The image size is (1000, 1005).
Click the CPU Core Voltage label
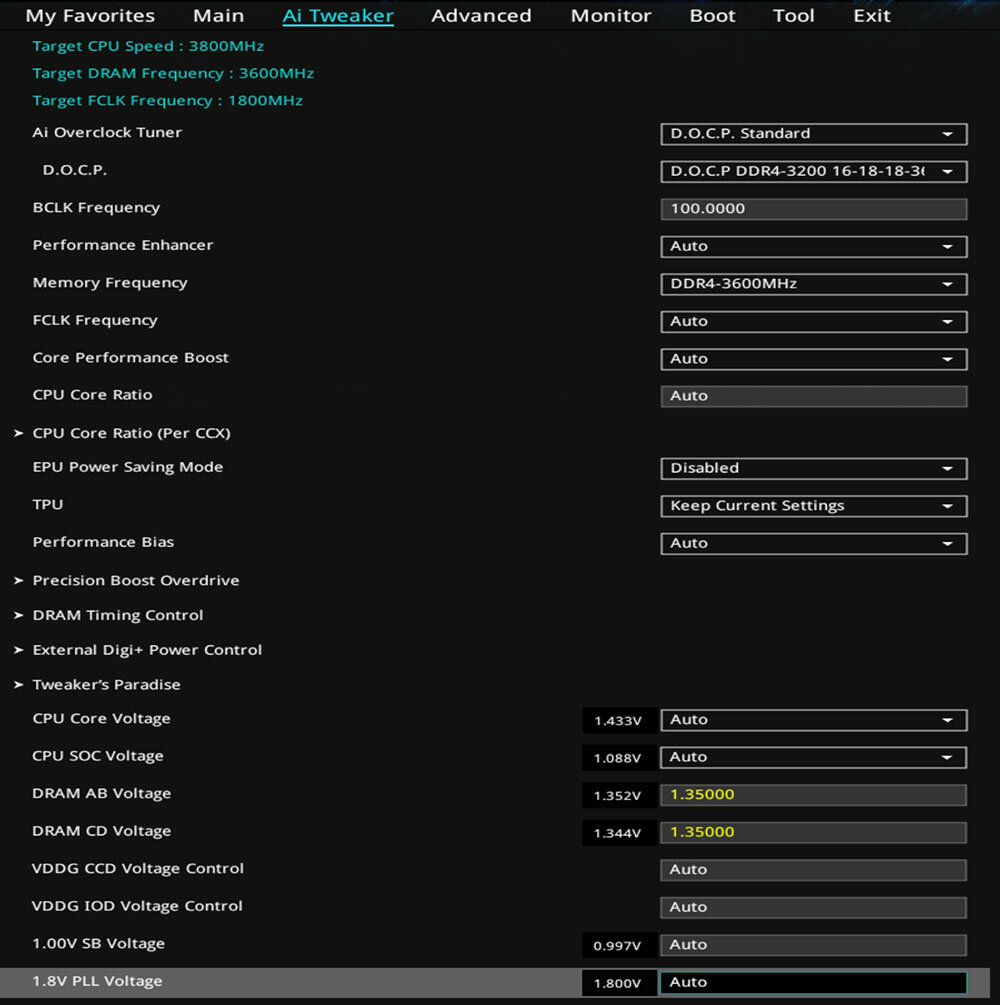coord(101,718)
